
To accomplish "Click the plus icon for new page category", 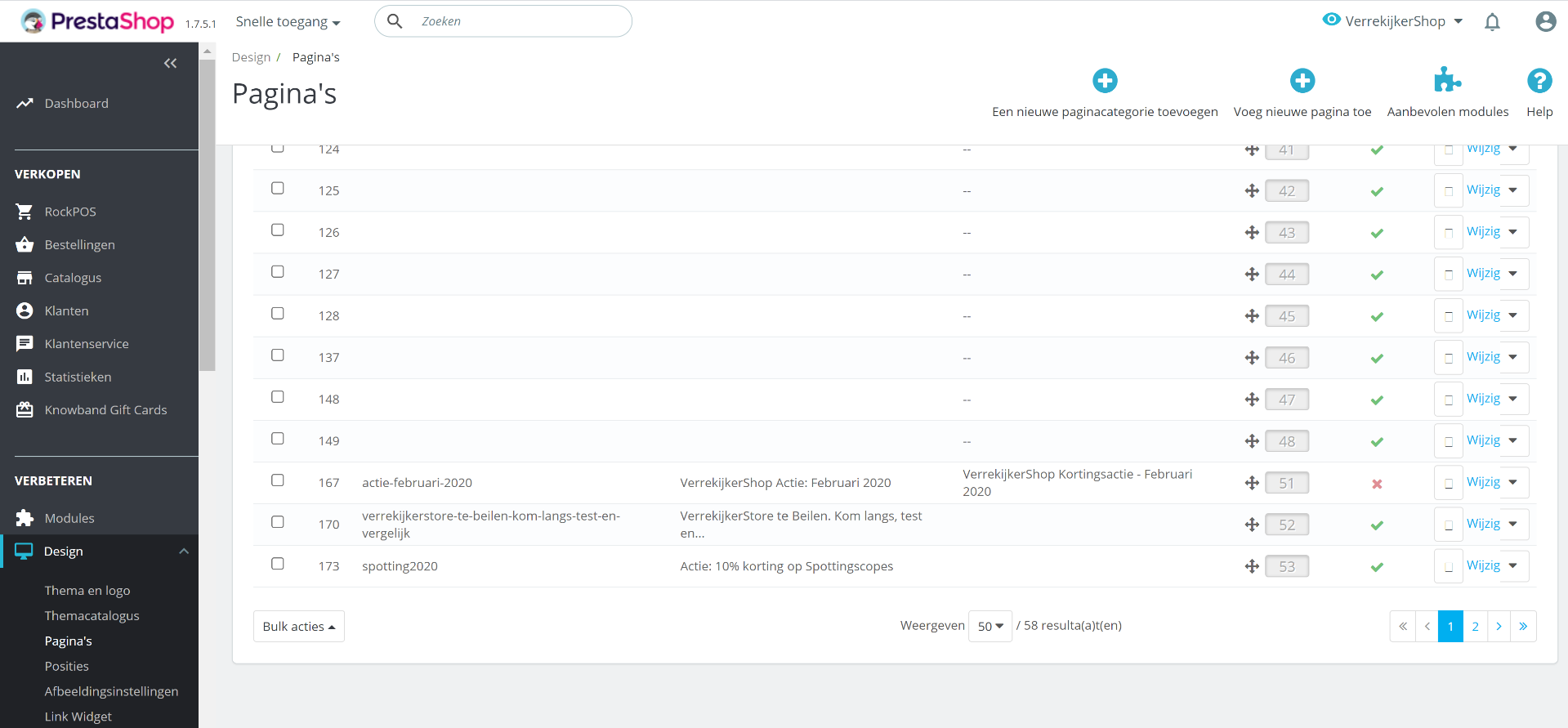I will (1105, 81).
